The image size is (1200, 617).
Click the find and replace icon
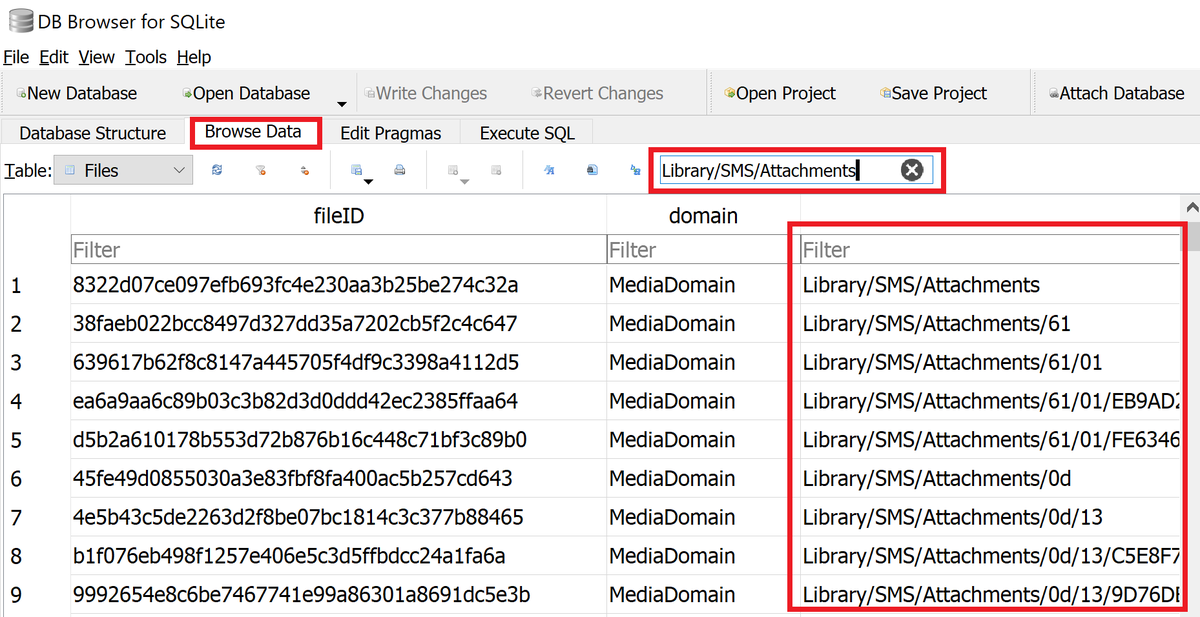[x=635, y=171]
